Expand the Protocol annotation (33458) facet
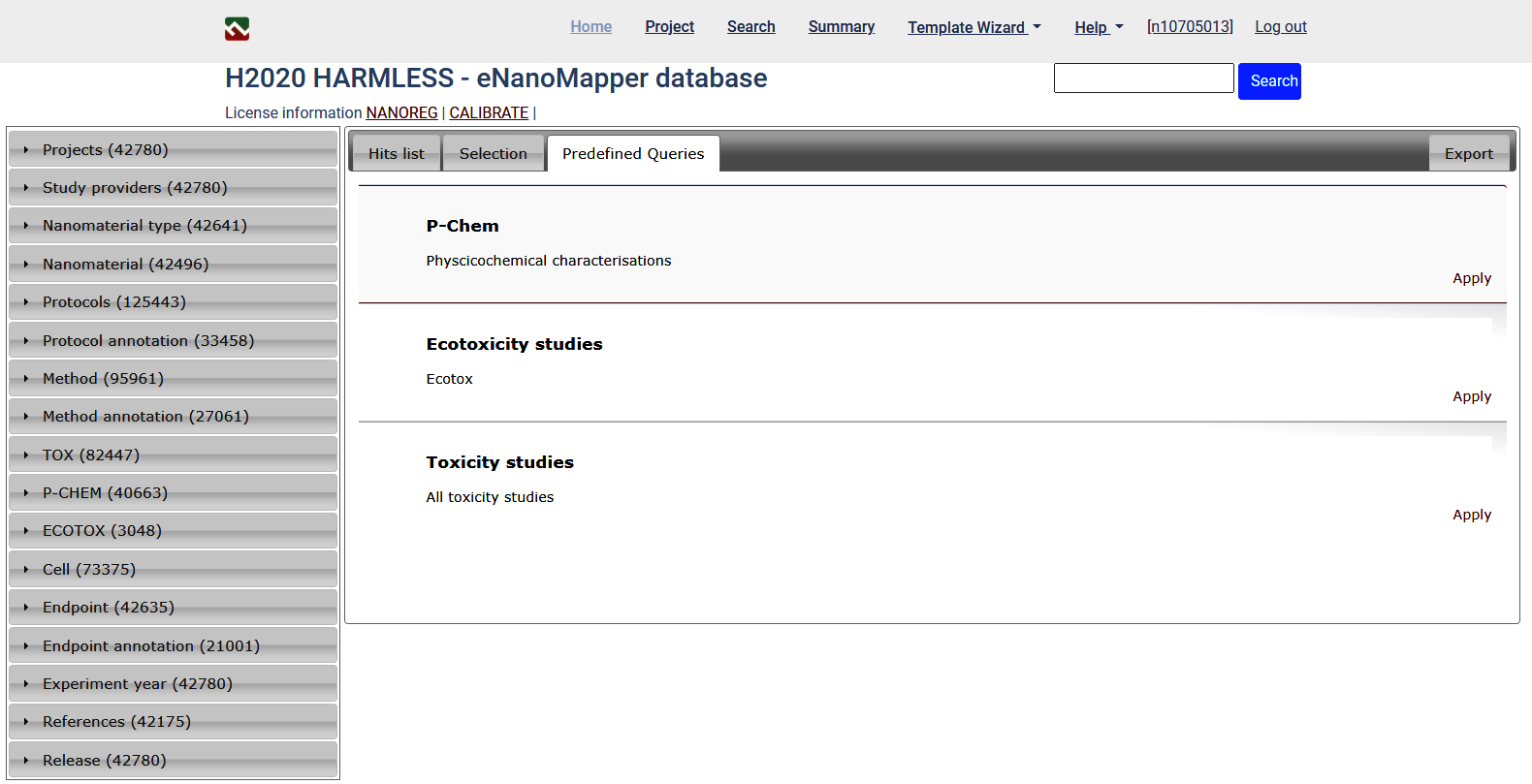Viewport: 1532px width, 784px height. coord(174,341)
